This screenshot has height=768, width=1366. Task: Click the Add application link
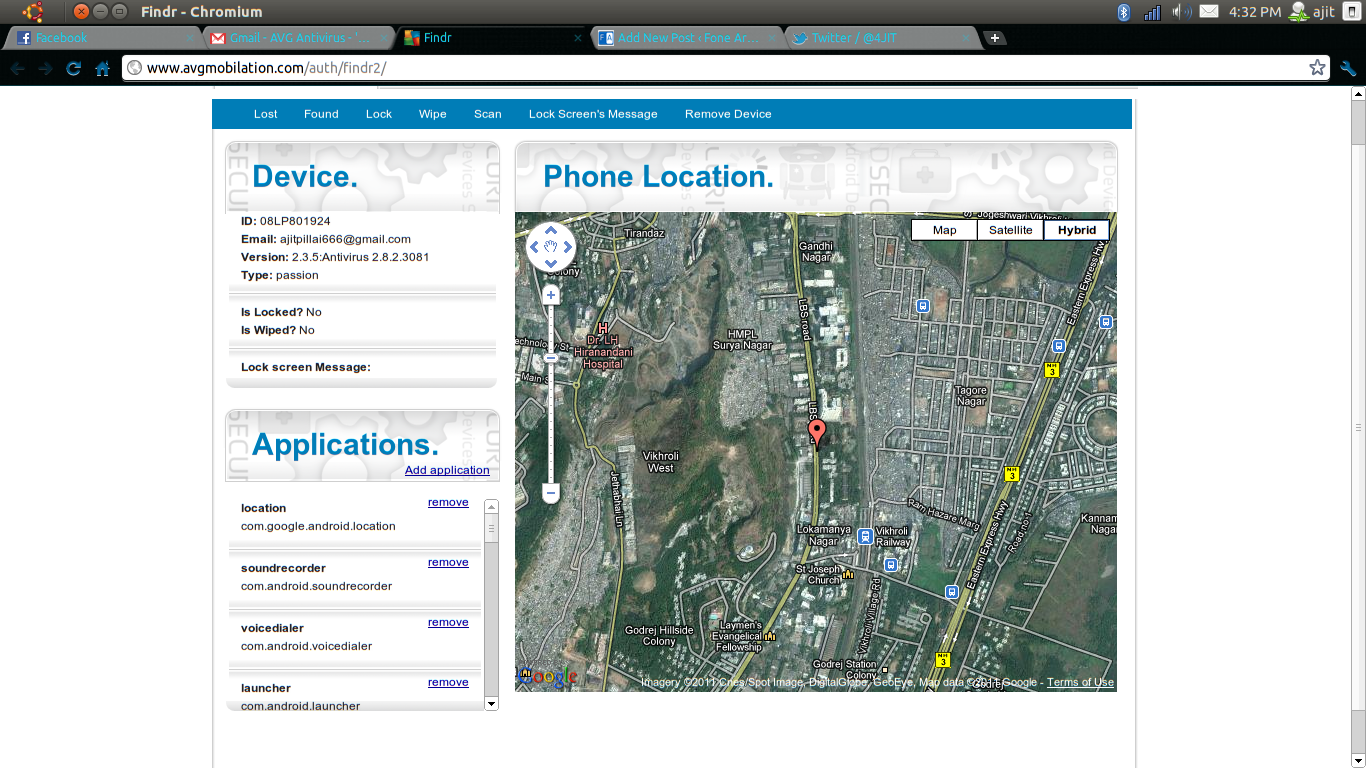point(447,470)
